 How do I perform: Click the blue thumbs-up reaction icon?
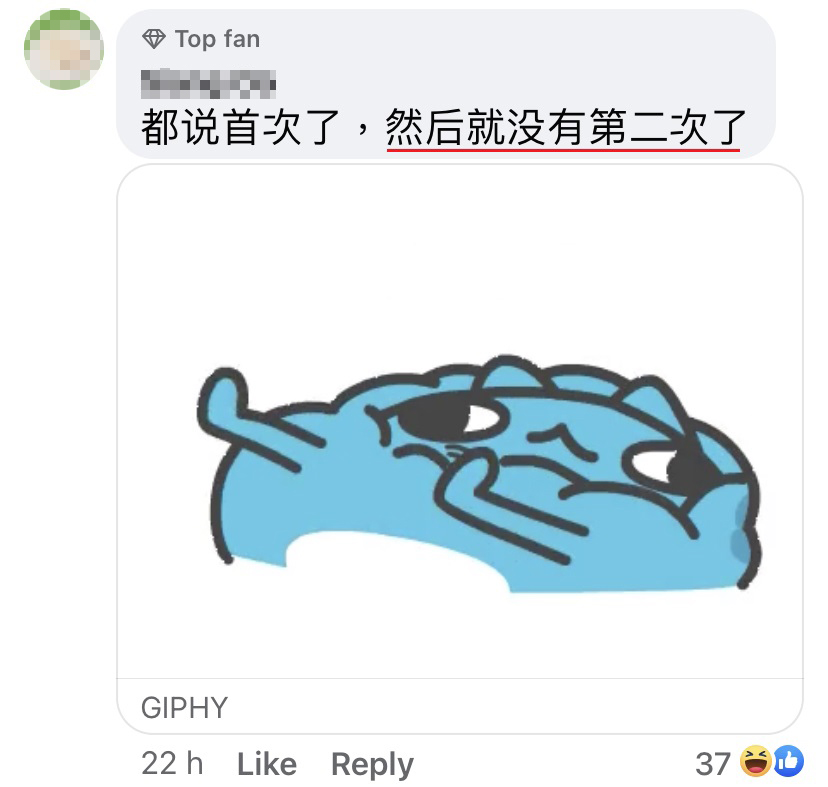789,761
